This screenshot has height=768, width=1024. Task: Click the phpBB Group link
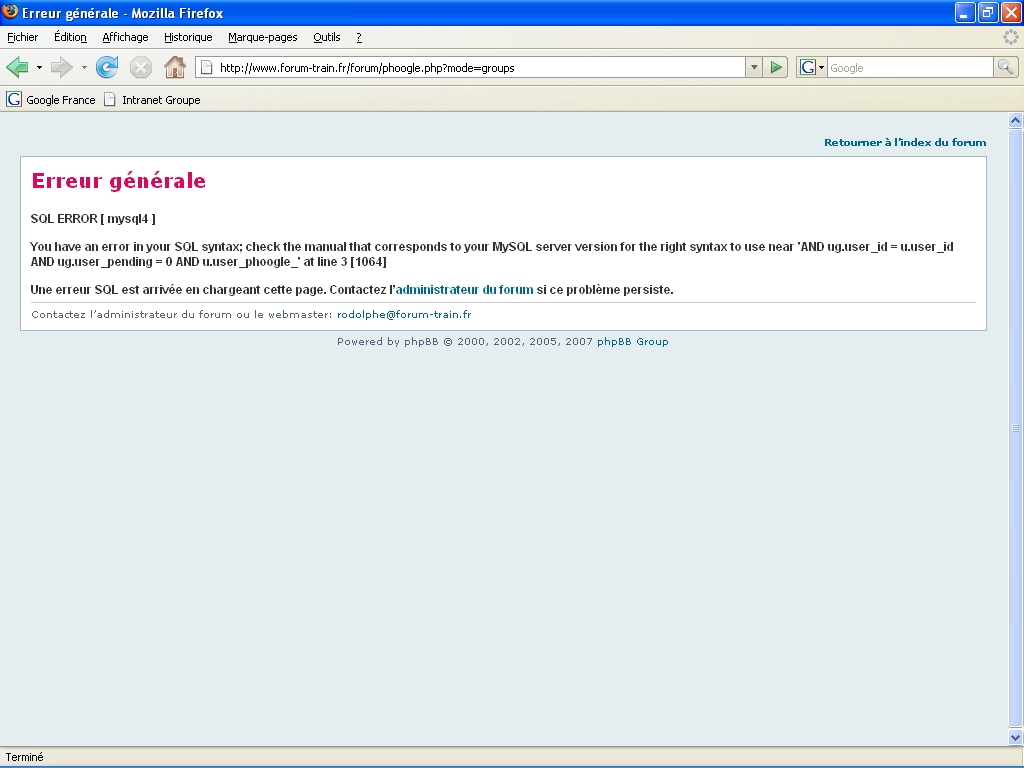(632, 342)
